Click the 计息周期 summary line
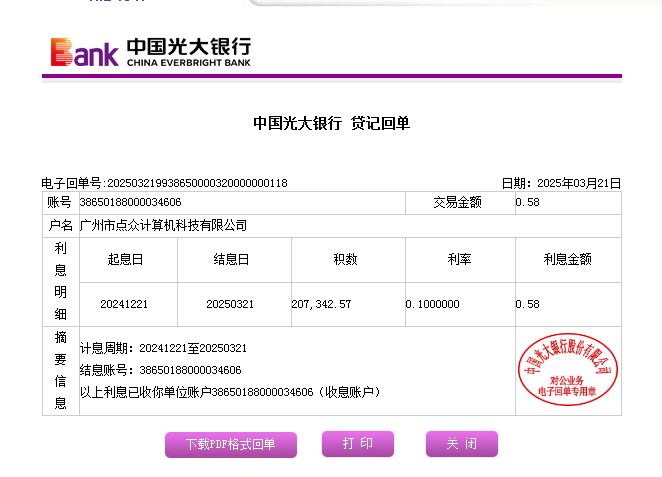662x477 pixels. click(163, 348)
